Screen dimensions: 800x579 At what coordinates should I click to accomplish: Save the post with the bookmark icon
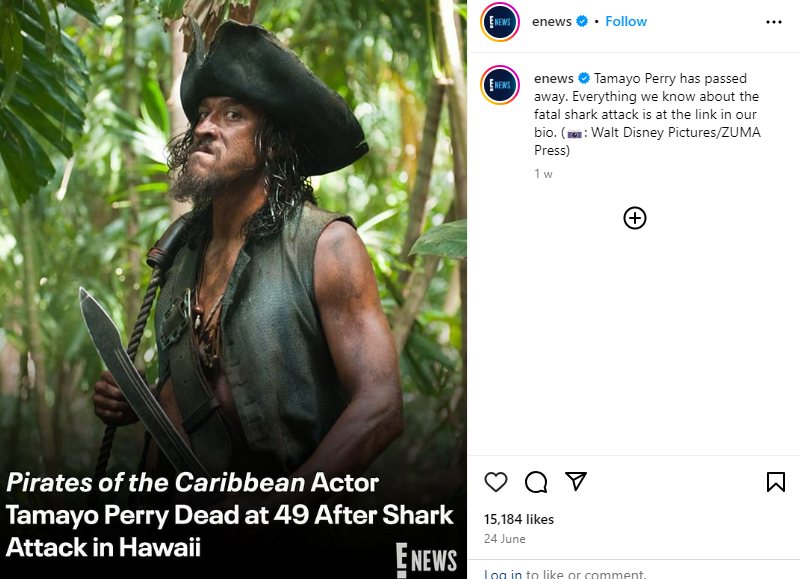775,482
